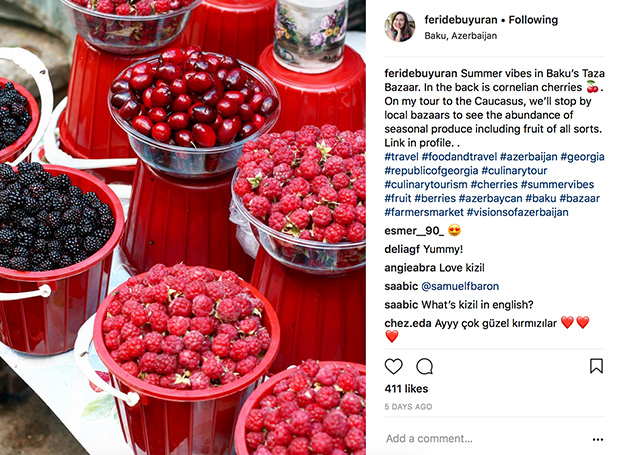Open the three-dot more options menu

tap(598, 439)
